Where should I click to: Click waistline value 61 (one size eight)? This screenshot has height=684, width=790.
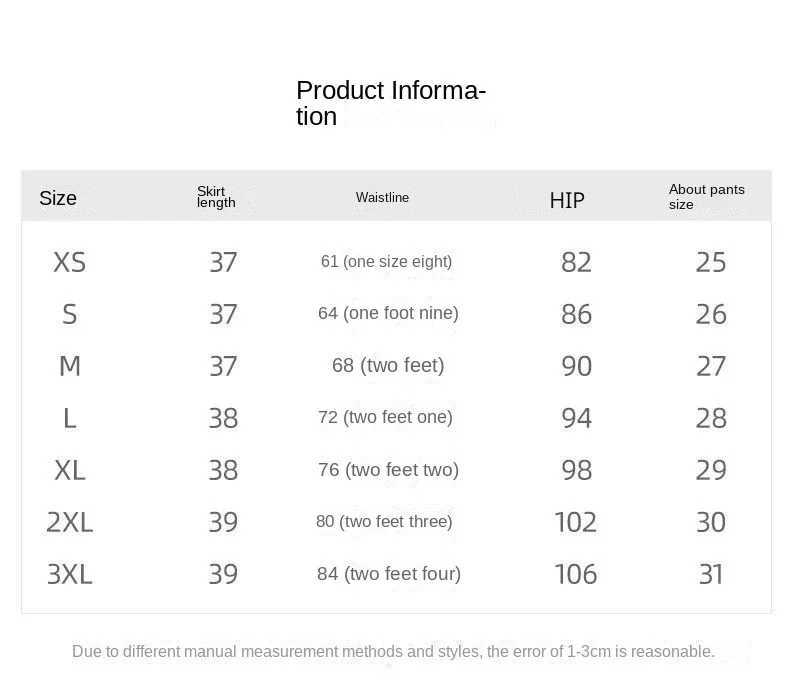point(386,261)
